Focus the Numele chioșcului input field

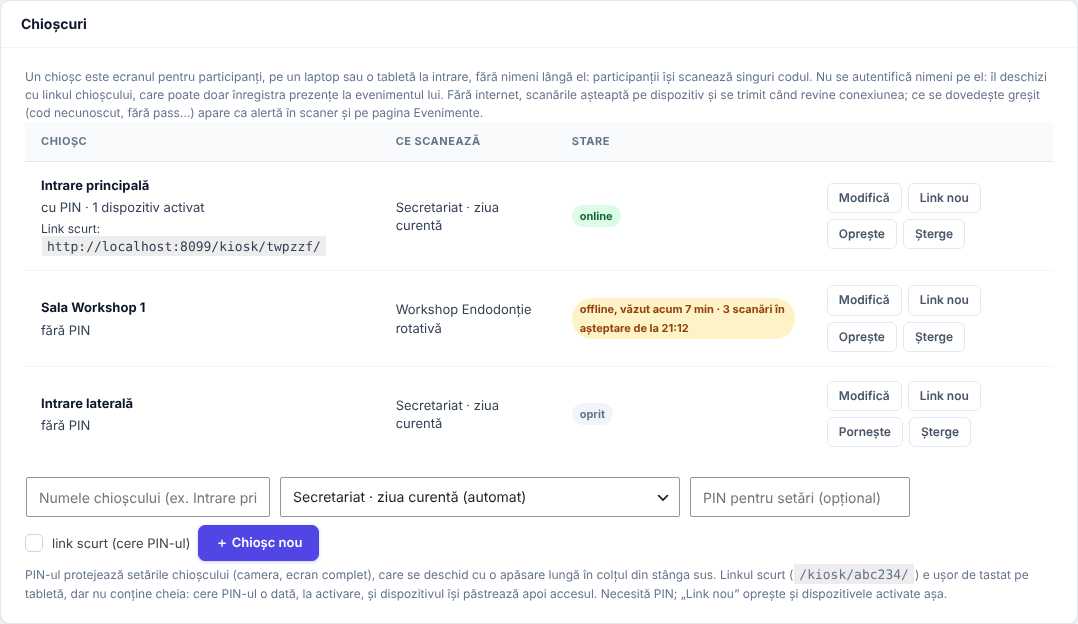point(148,497)
